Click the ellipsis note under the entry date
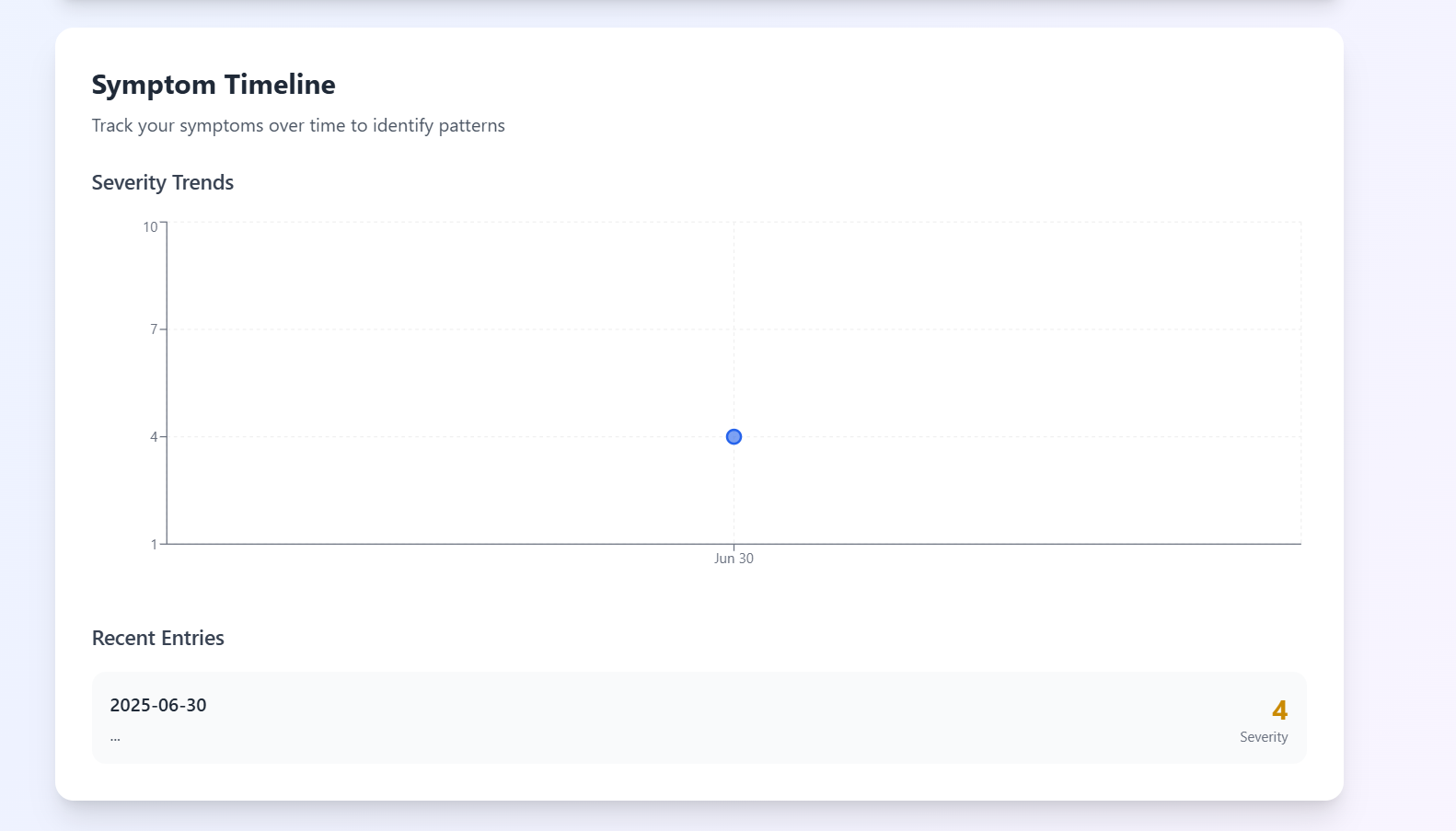1456x831 pixels. [x=115, y=737]
